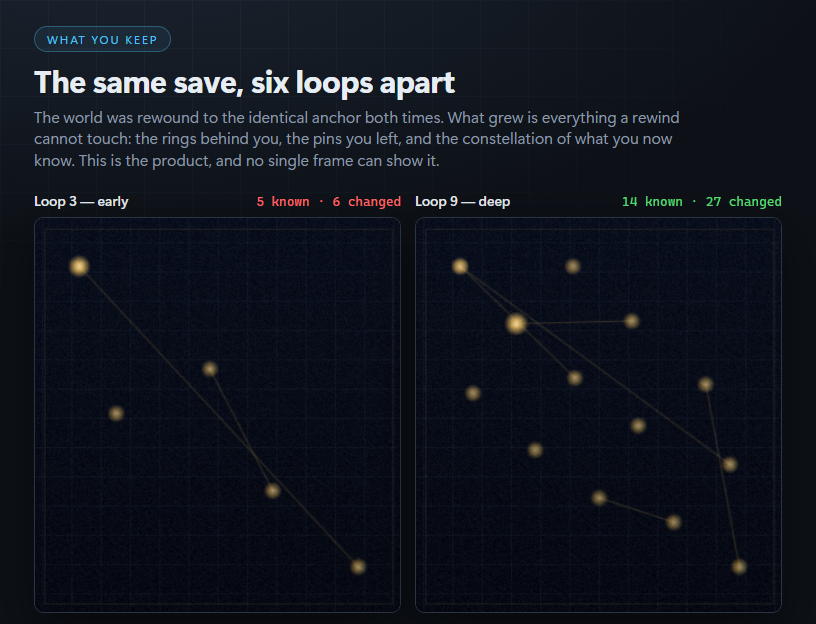This screenshot has width=816, height=624.
Task: Click the bottom-right star in Loop 3 panel
Action: coord(358,566)
